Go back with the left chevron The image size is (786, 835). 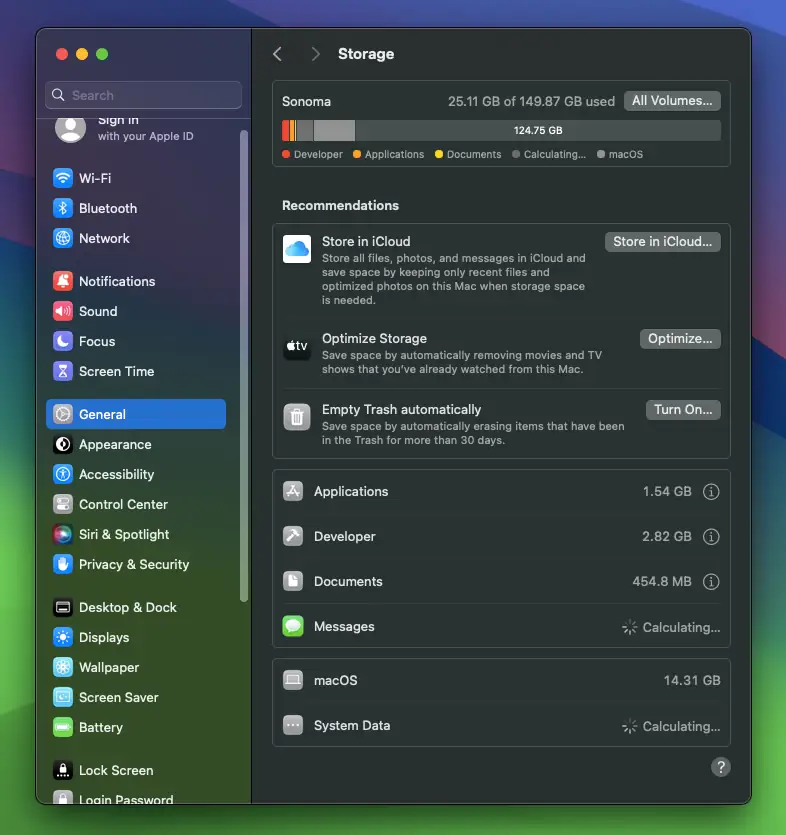pos(277,54)
